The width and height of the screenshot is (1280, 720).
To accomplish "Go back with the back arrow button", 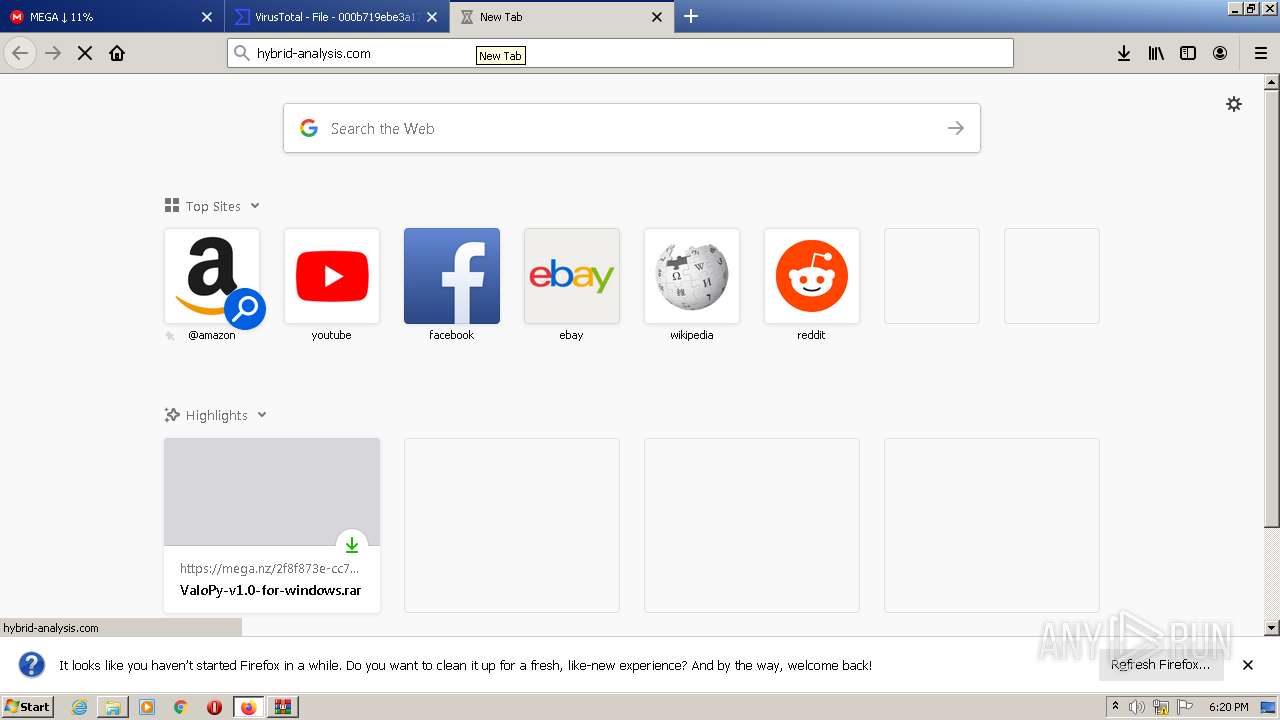I will pos(20,53).
